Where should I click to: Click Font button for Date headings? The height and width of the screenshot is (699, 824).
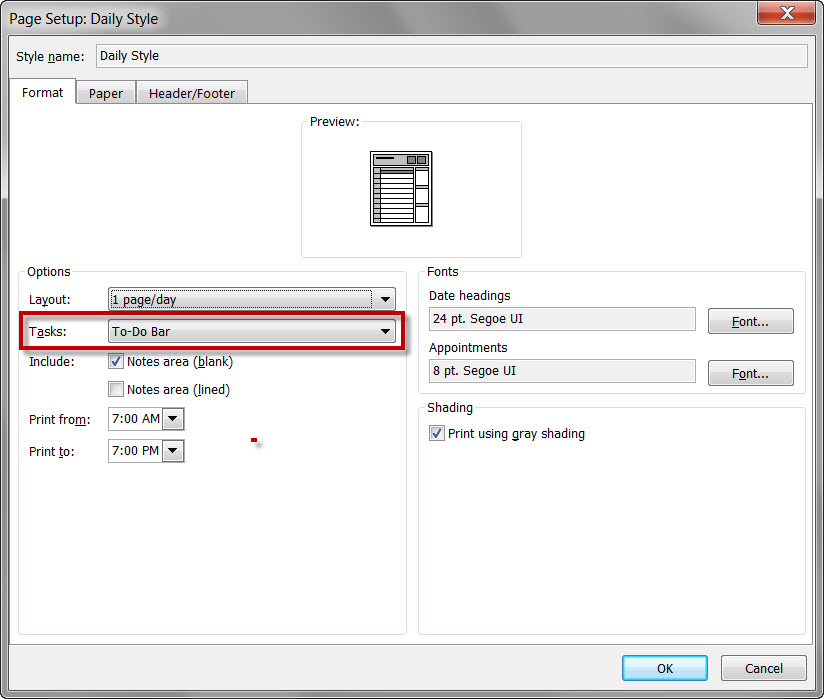point(750,321)
